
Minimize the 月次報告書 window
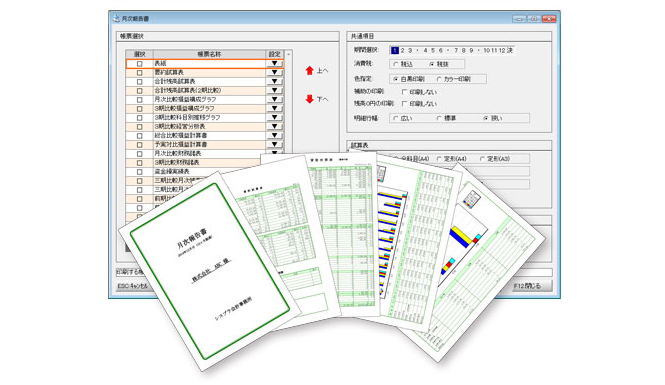click(520, 19)
